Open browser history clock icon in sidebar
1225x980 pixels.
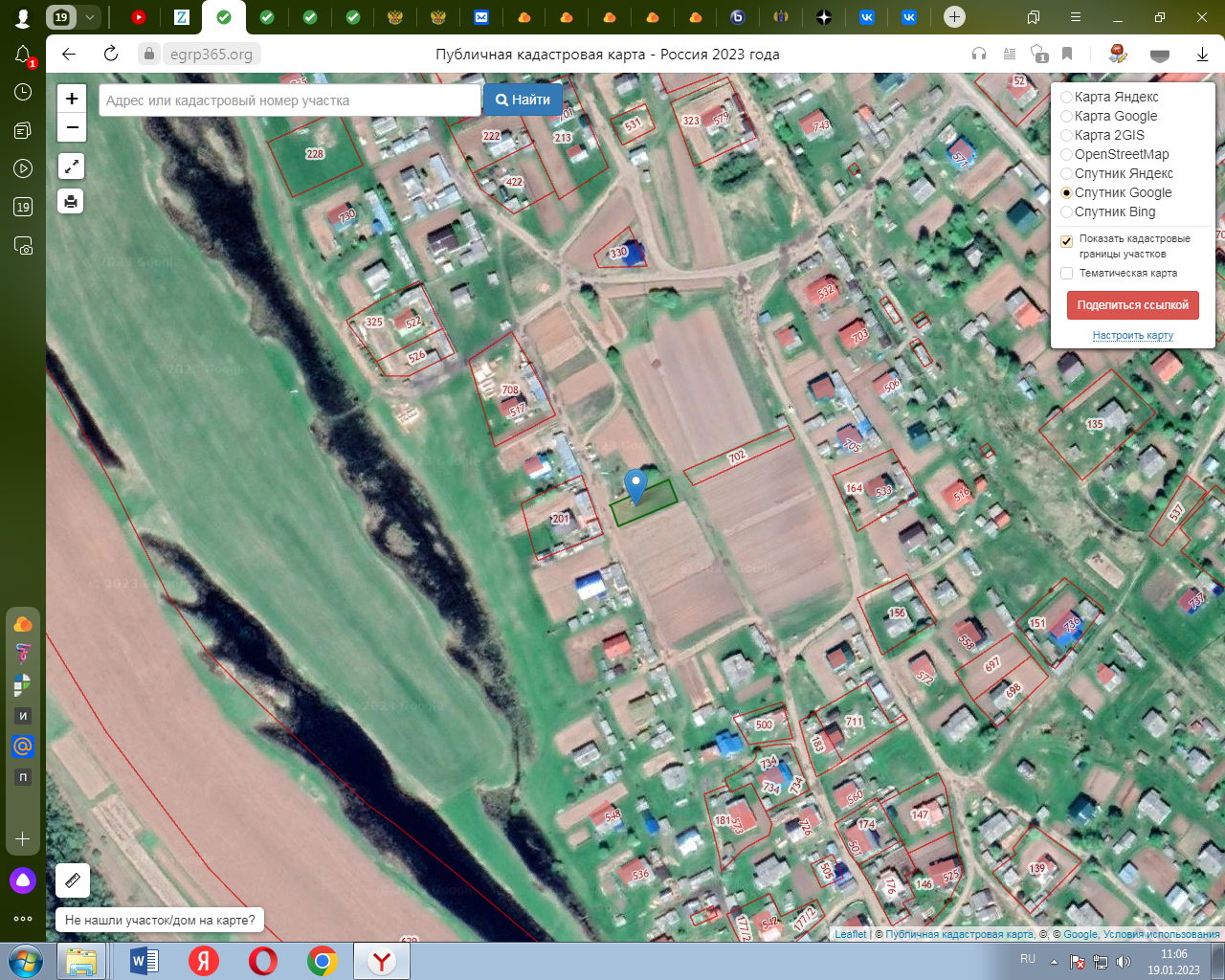click(x=23, y=92)
